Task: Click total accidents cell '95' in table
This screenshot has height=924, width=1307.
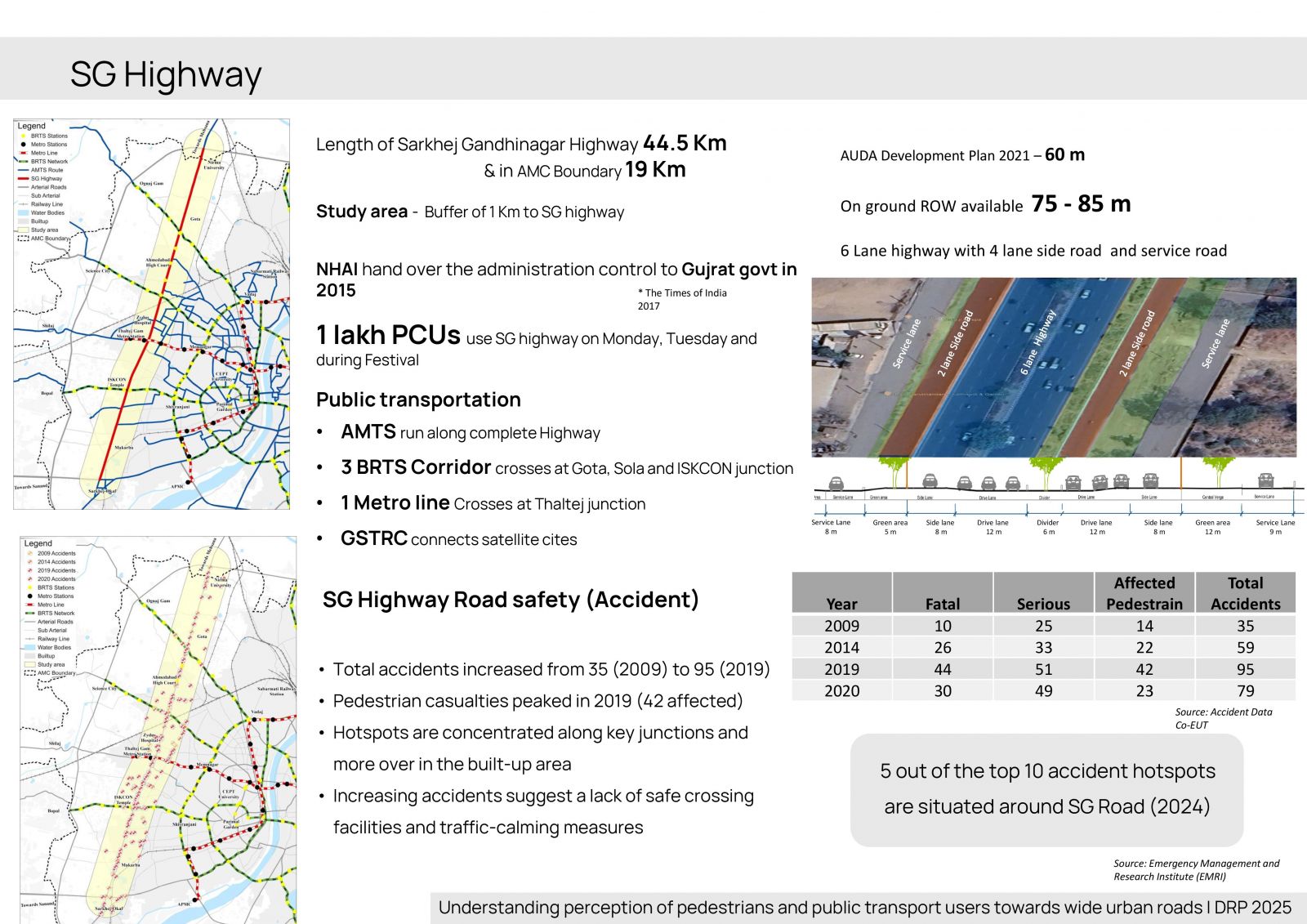Action: (x=1246, y=669)
